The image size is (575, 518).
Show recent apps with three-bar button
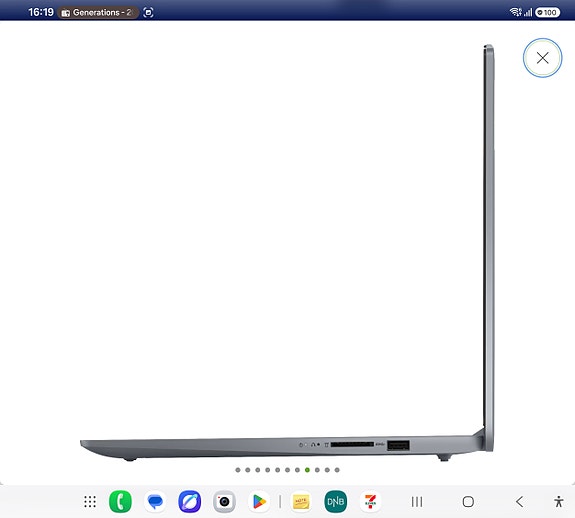point(417,502)
